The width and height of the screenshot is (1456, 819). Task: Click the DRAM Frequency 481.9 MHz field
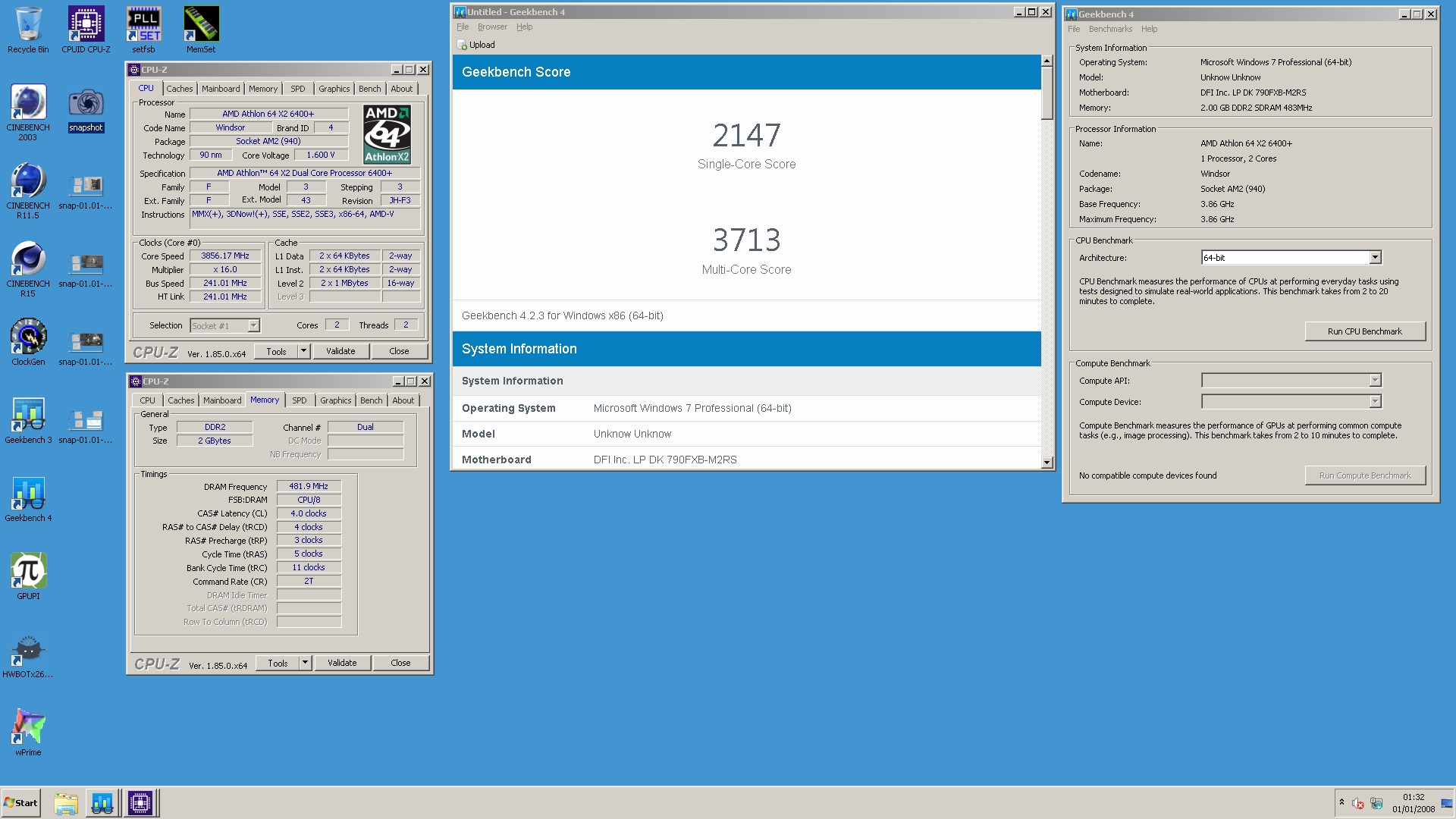coord(309,487)
